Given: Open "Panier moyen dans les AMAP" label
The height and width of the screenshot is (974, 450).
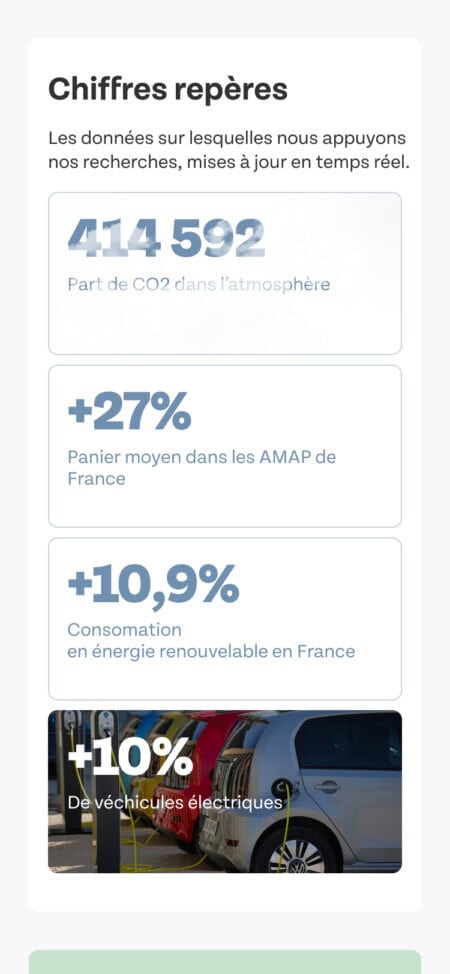Looking at the screenshot, I should pyautogui.click(x=201, y=468).
